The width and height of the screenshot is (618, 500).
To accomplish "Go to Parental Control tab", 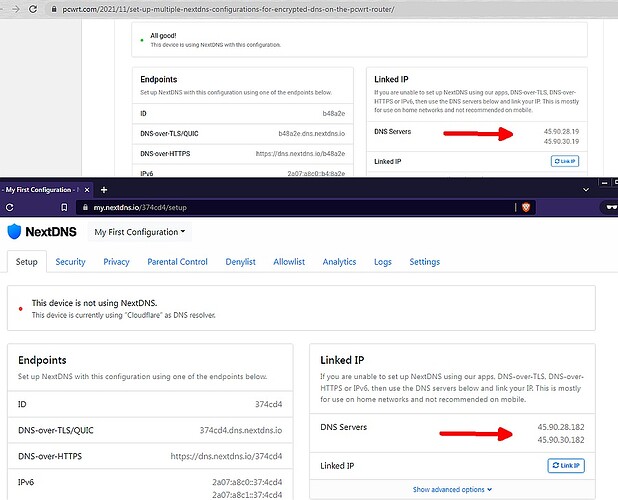I will click(177, 262).
